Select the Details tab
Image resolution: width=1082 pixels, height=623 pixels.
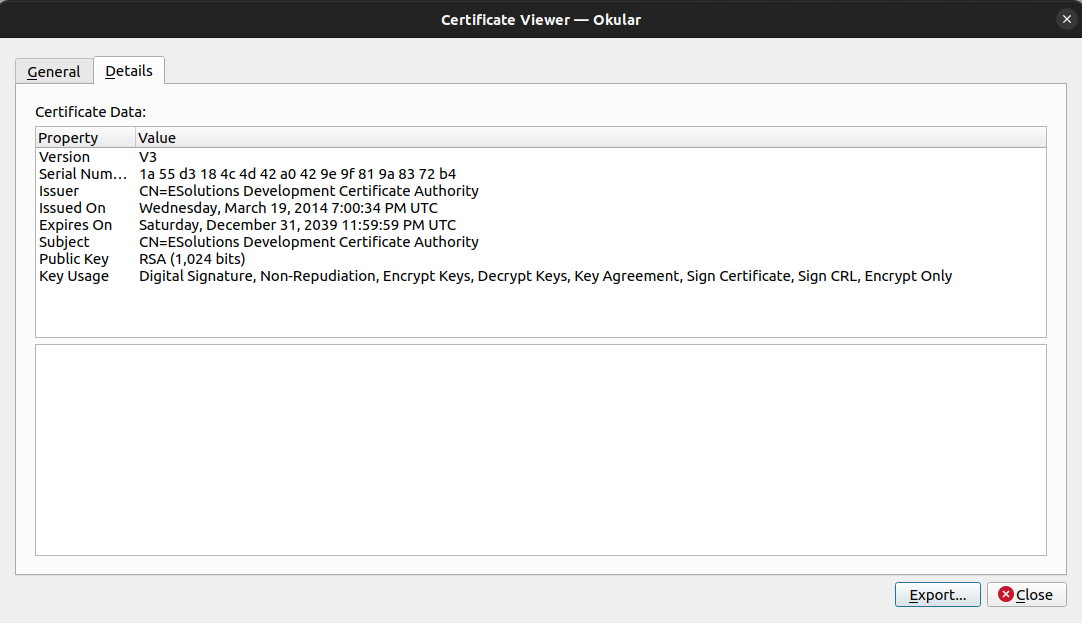click(x=129, y=70)
